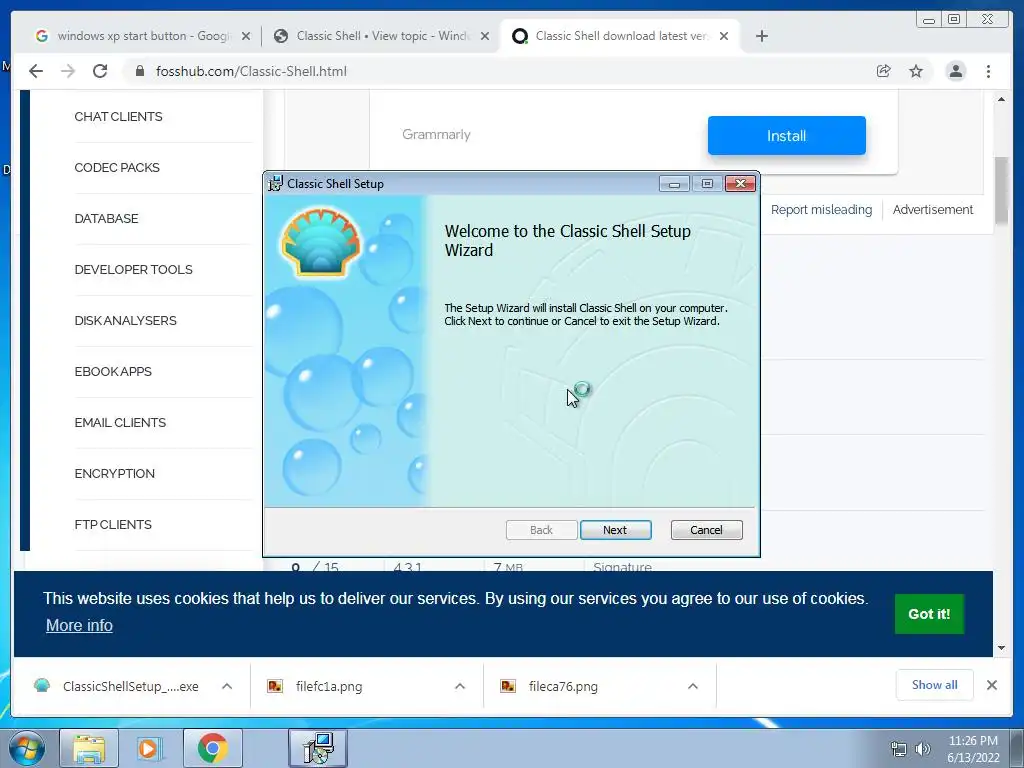Click the fileca76.png file icon
1024x768 pixels.
tap(508, 686)
